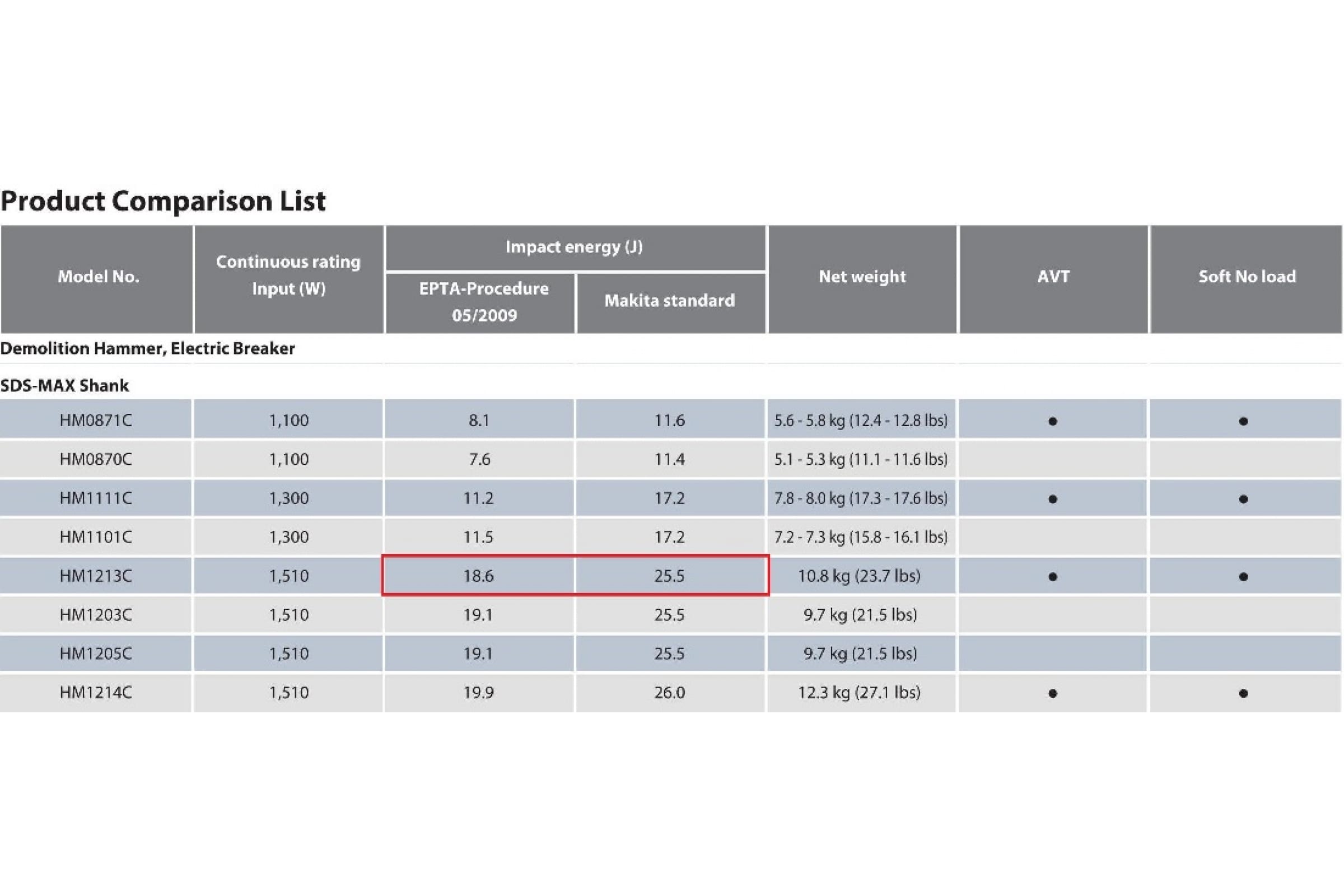1344x896 pixels.
Task: Click the Product Comparison List title
Action: (164, 201)
